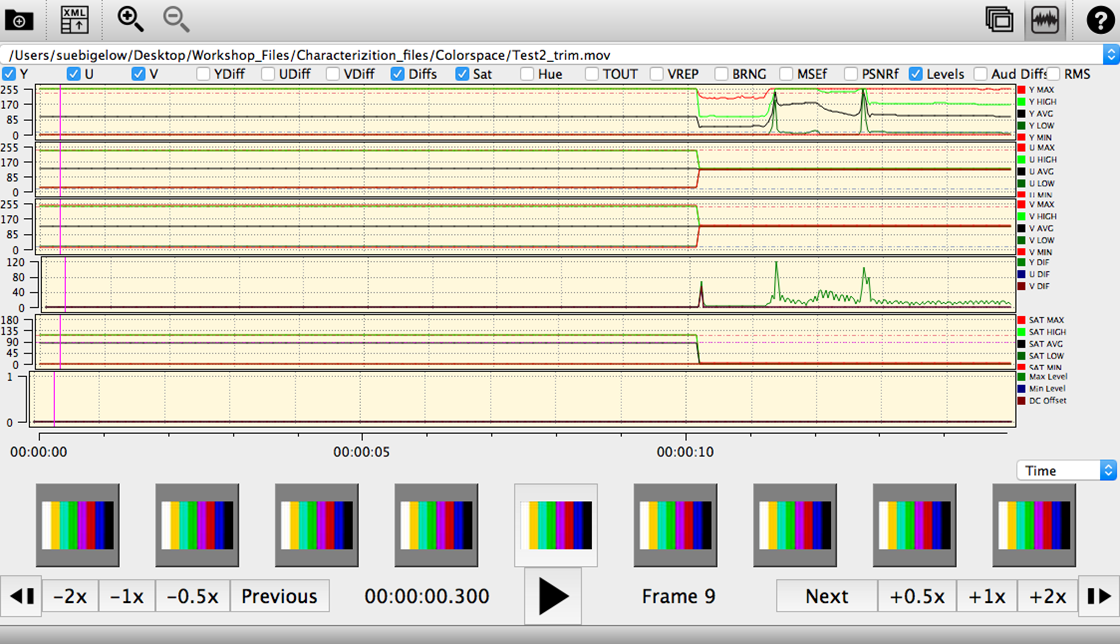Jump to the last frame

pyautogui.click(x=1099, y=596)
